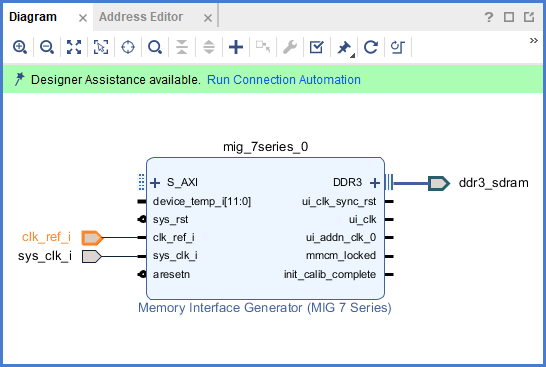This screenshot has width=546, height=367.
Task: Click the Expand All toolbar icon
Action: point(209,47)
